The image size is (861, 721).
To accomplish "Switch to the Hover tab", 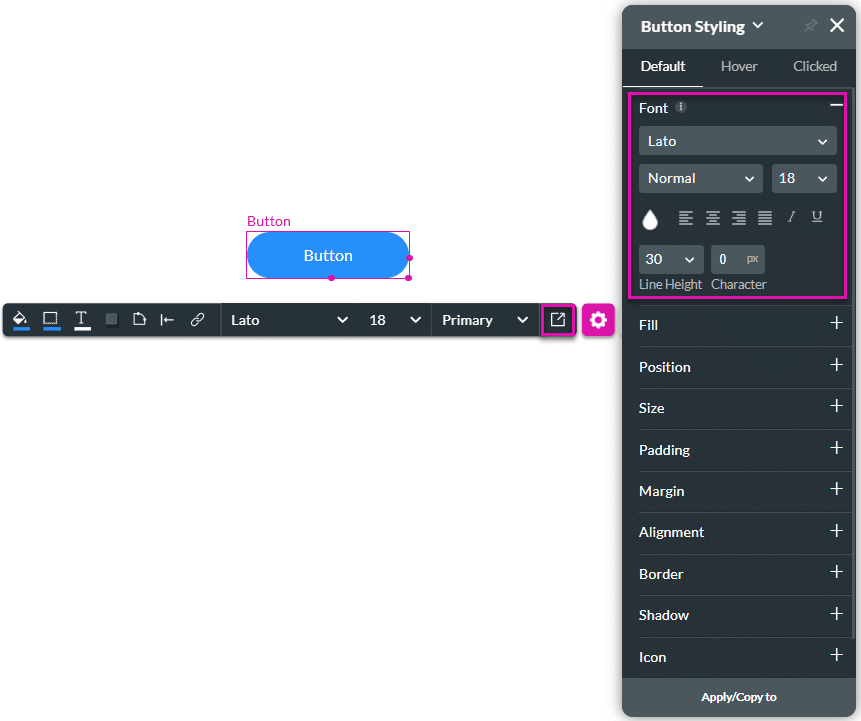I will (x=739, y=66).
